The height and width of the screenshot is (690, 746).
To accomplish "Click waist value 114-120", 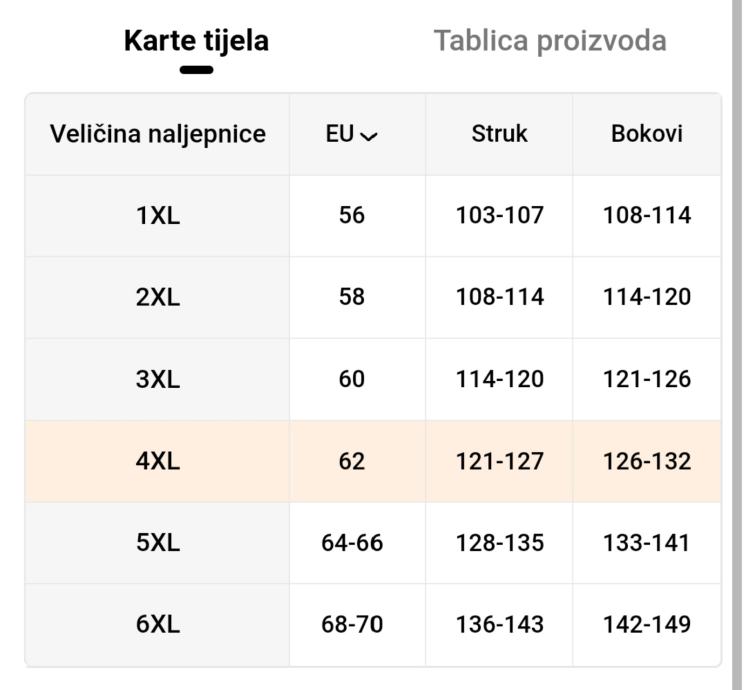I will coord(499,379).
